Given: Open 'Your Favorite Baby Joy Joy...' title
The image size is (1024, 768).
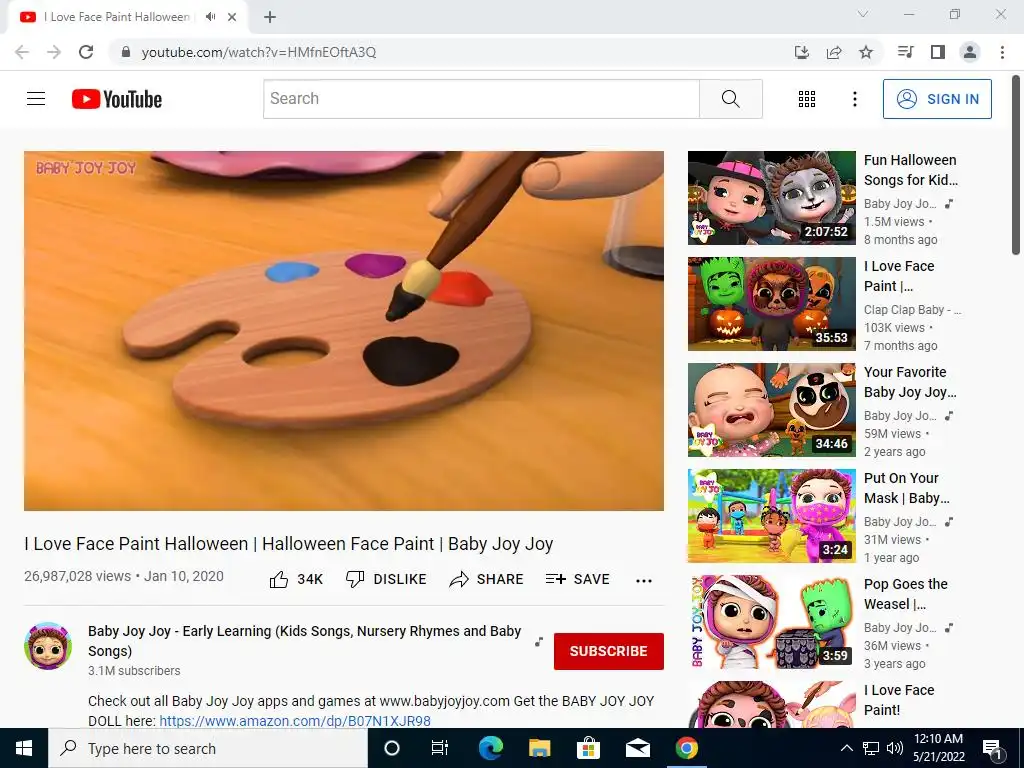Looking at the screenshot, I should click(x=910, y=382).
